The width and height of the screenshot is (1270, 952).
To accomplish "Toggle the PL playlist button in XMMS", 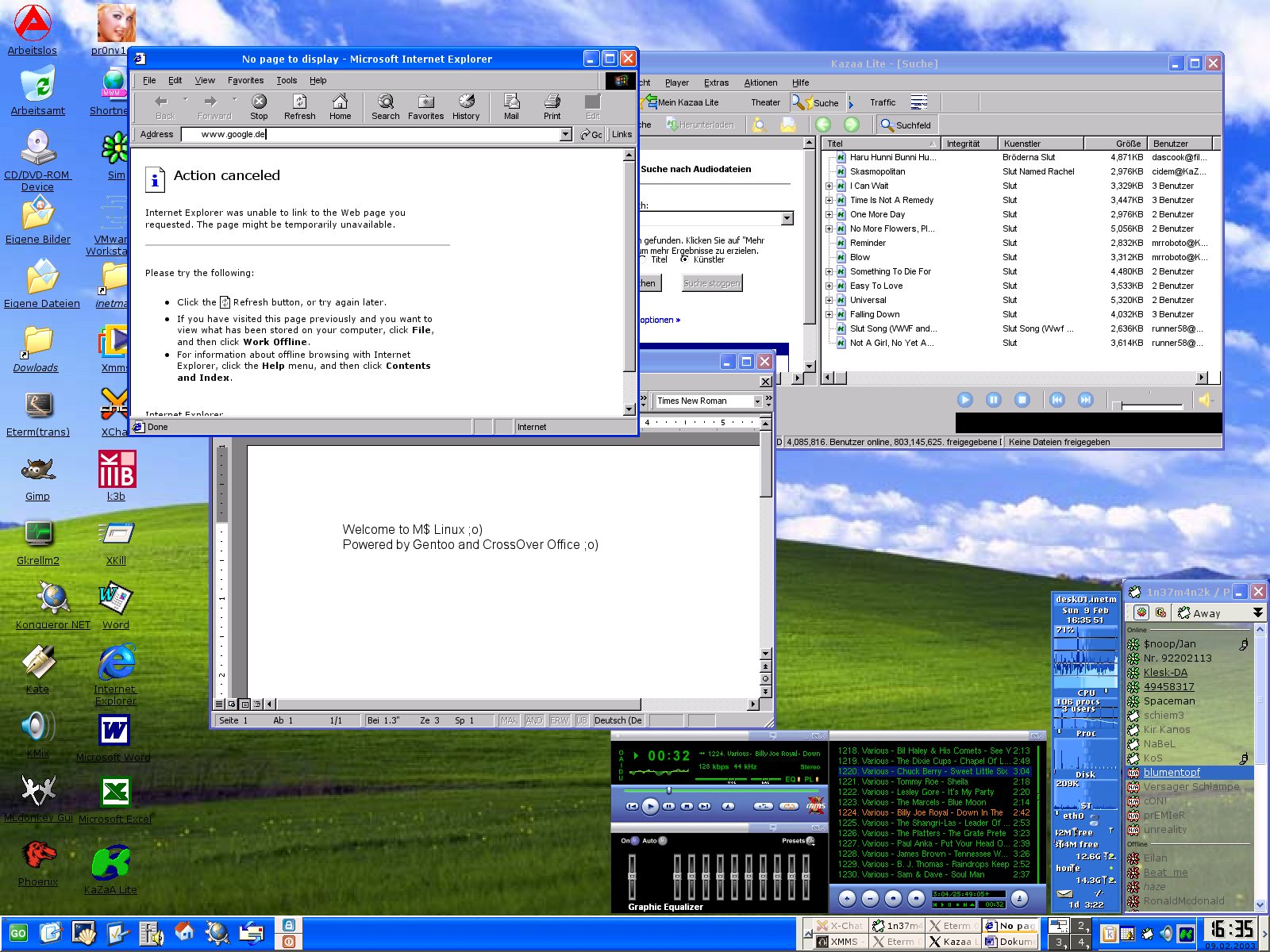I will pos(810,779).
